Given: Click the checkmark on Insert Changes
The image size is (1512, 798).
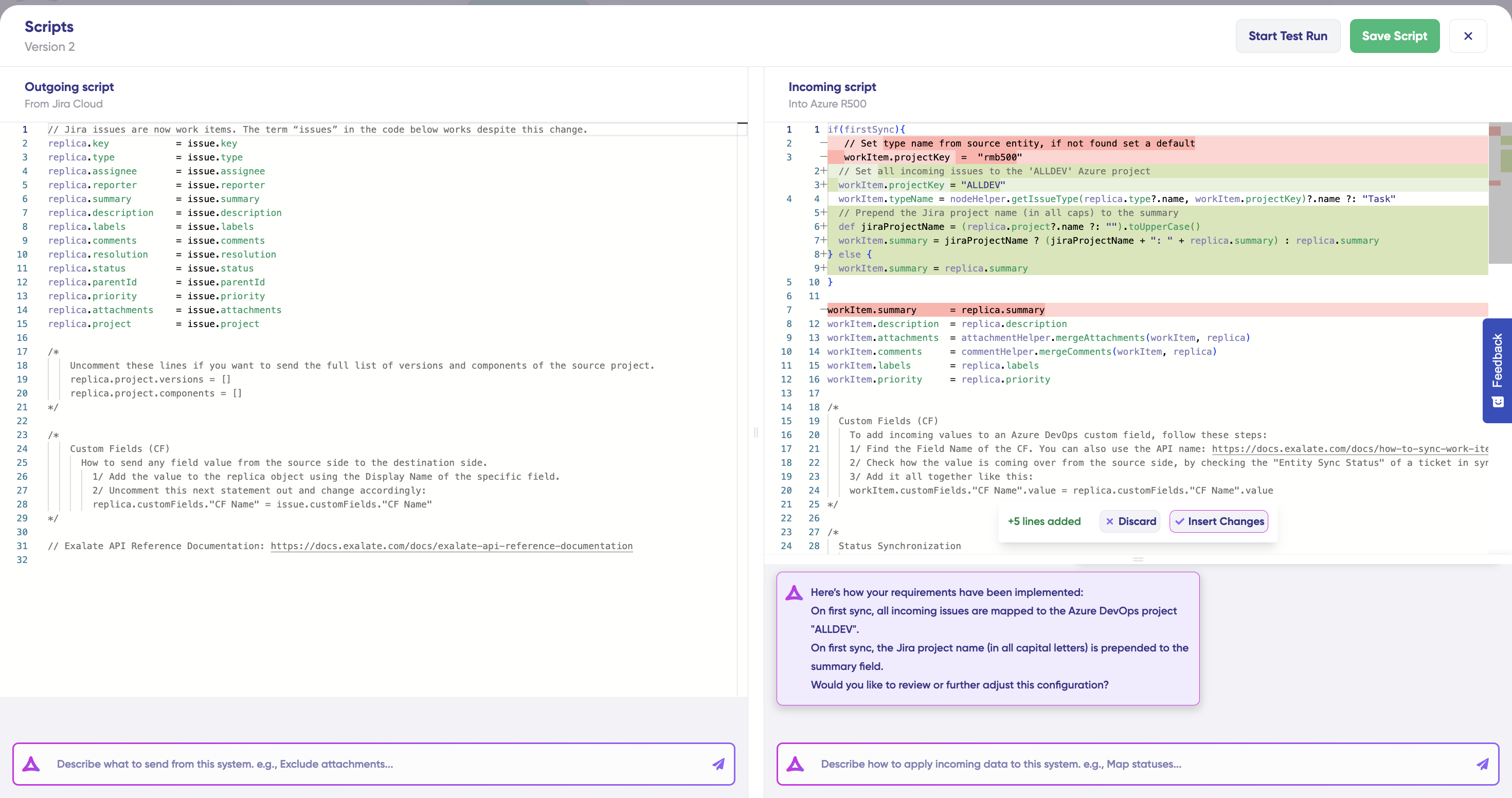Looking at the screenshot, I should point(1180,521).
